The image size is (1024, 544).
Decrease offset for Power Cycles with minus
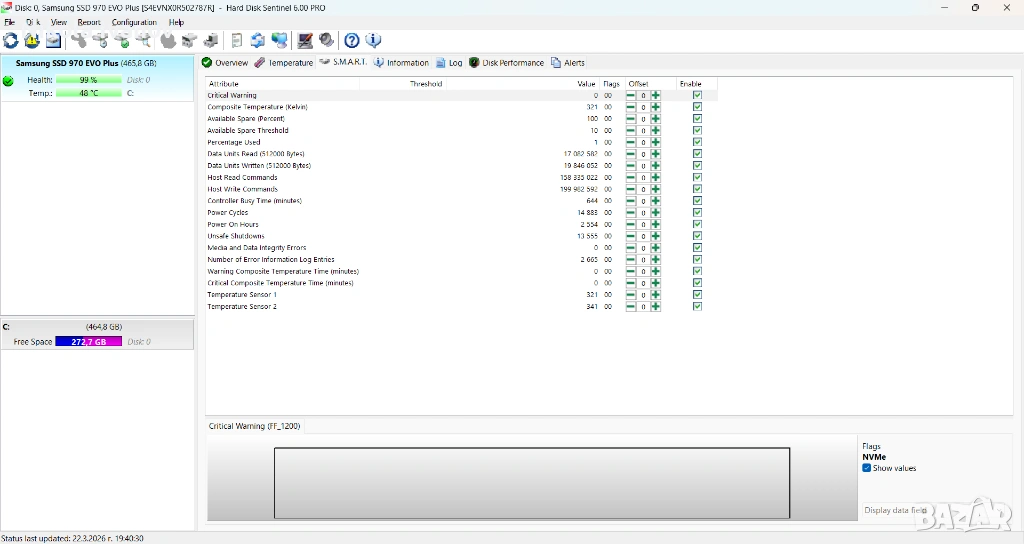click(x=631, y=213)
